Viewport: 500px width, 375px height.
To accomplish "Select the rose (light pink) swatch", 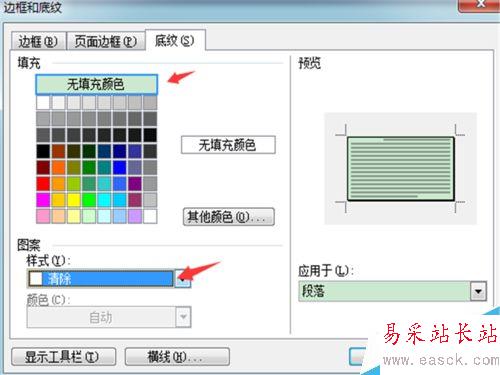I will 43,216.
